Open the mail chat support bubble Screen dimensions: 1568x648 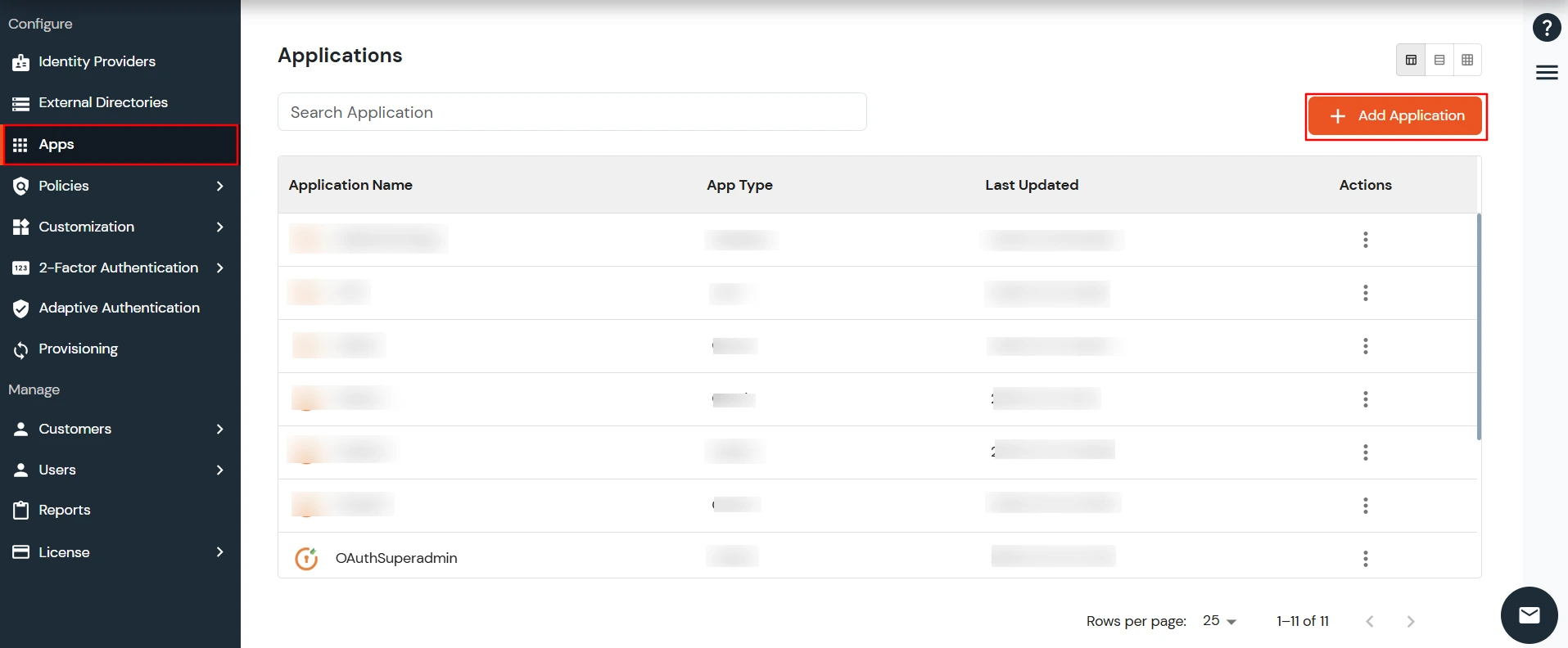[1529, 615]
